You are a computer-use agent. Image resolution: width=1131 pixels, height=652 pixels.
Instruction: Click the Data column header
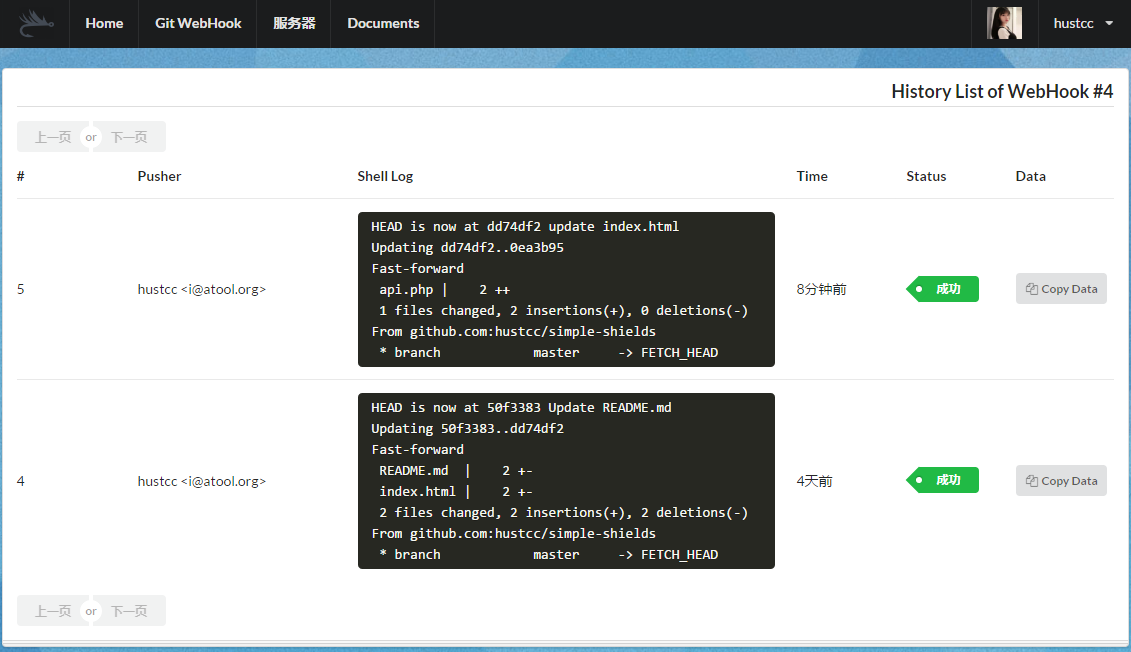pos(1031,176)
